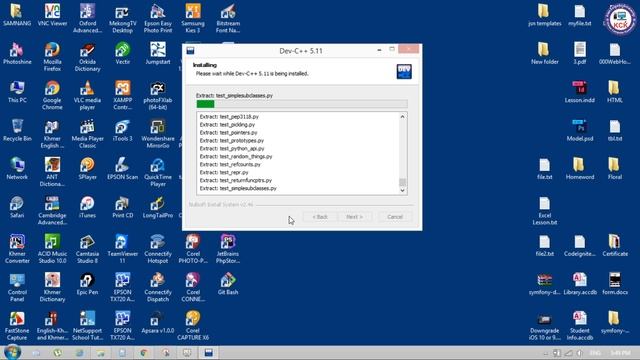Screen dimensions: 640x360
Task: Click the Dev-C++ installer taskbar button
Action: click(x=209, y=353)
